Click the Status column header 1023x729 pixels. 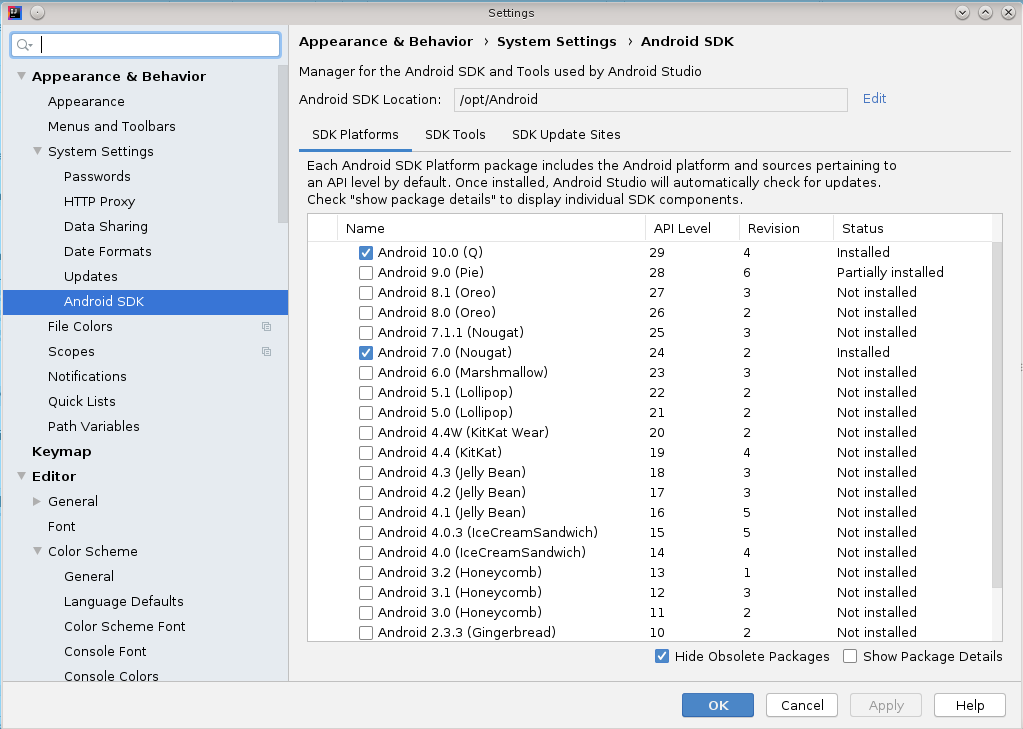click(x=913, y=228)
